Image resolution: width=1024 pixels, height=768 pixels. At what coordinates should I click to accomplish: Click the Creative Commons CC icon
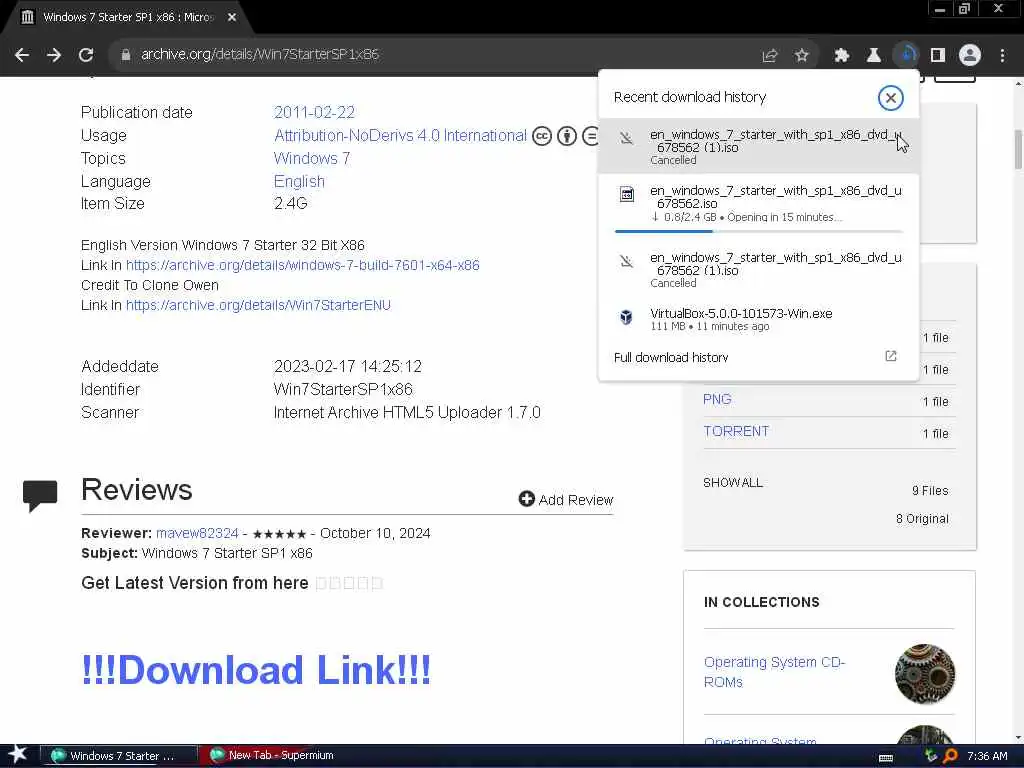point(542,136)
